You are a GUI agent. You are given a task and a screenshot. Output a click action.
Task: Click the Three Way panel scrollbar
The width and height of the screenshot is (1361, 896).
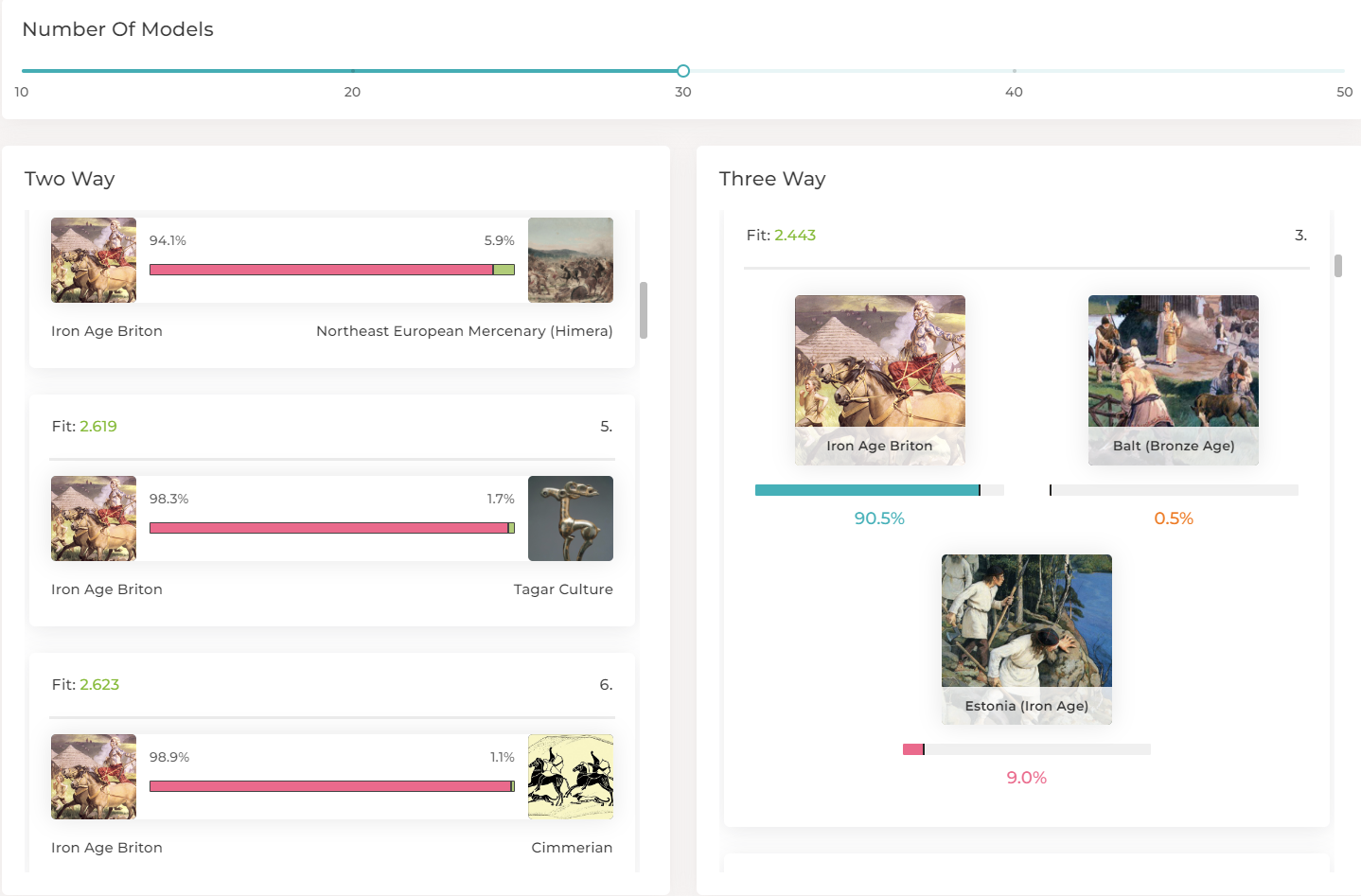[x=1338, y=266]
